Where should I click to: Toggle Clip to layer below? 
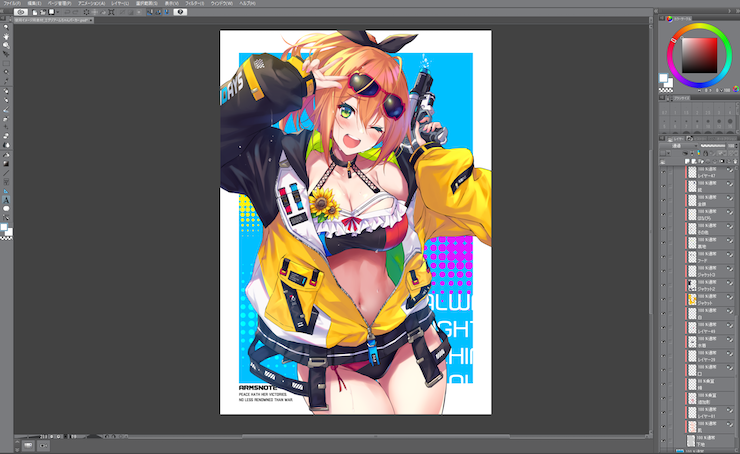click(685, 153)
